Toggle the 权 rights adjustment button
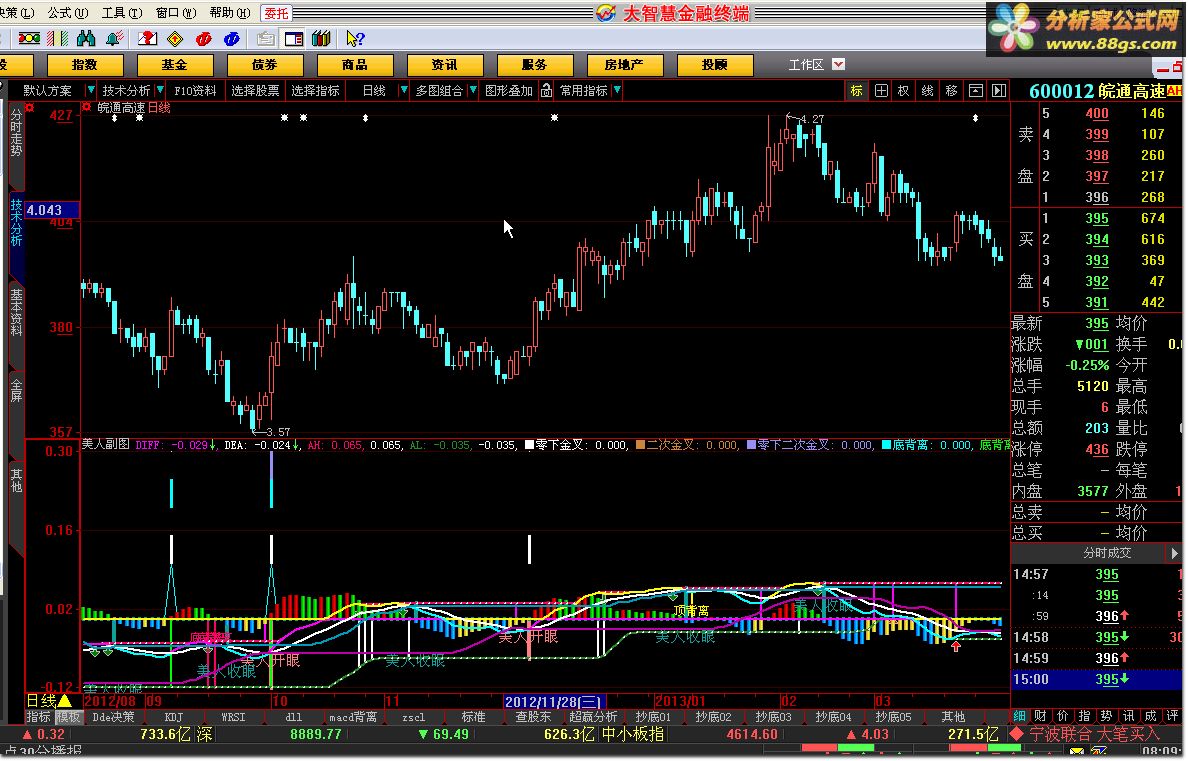Image resolution: width=1188 pixels, height=761 pixels. [904, 91]
